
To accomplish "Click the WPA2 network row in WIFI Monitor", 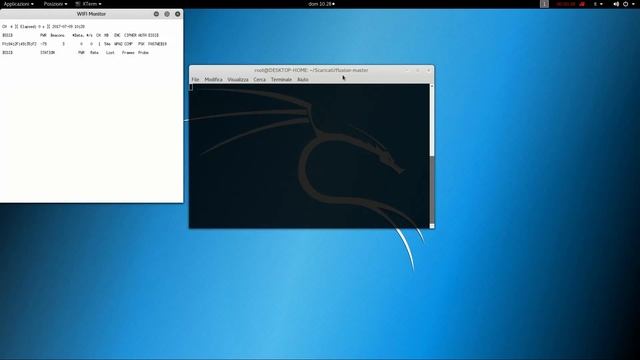I will (x=84, y=44).
